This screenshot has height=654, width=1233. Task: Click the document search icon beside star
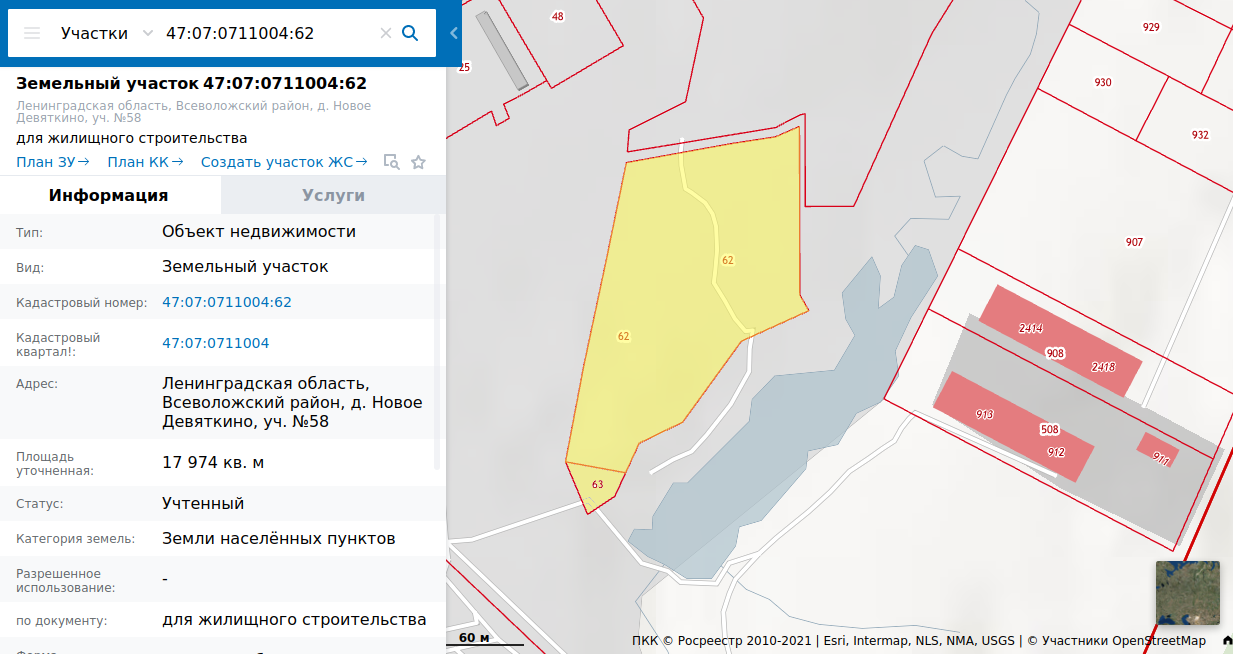(392, 162)
